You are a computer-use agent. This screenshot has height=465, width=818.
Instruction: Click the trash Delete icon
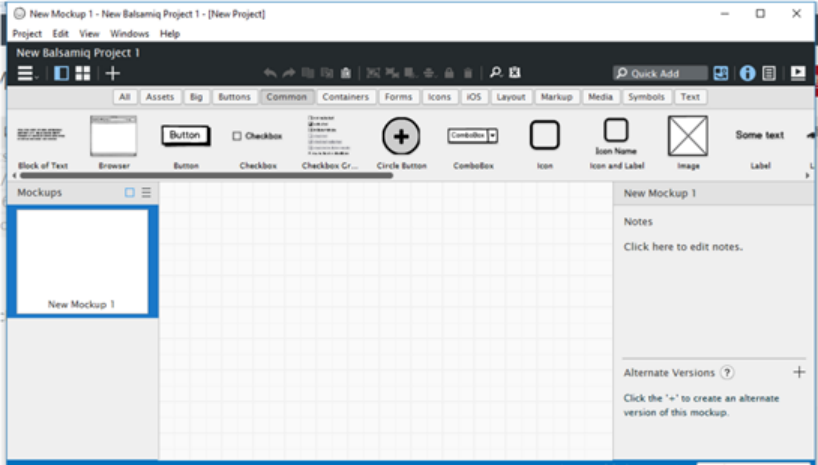(x=468, y=73)
